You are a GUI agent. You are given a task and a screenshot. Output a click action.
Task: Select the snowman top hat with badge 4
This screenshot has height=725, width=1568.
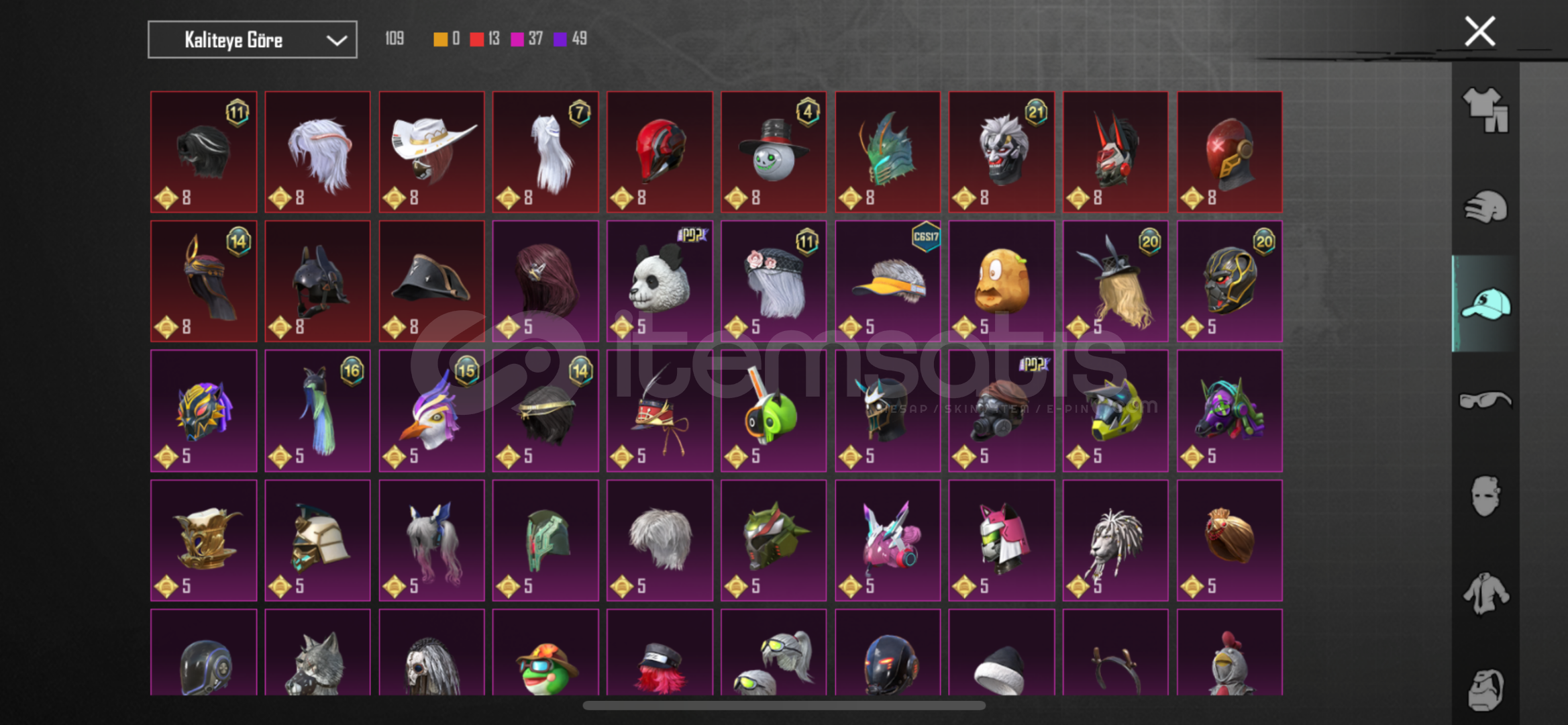tap(774, 152)
